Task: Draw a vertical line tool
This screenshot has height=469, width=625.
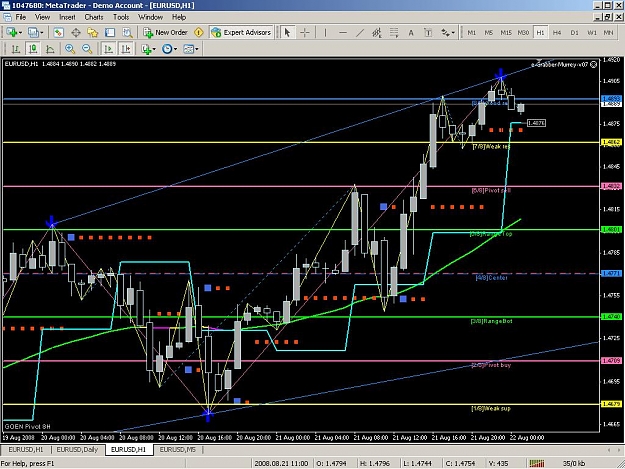Action: [325, 33]
